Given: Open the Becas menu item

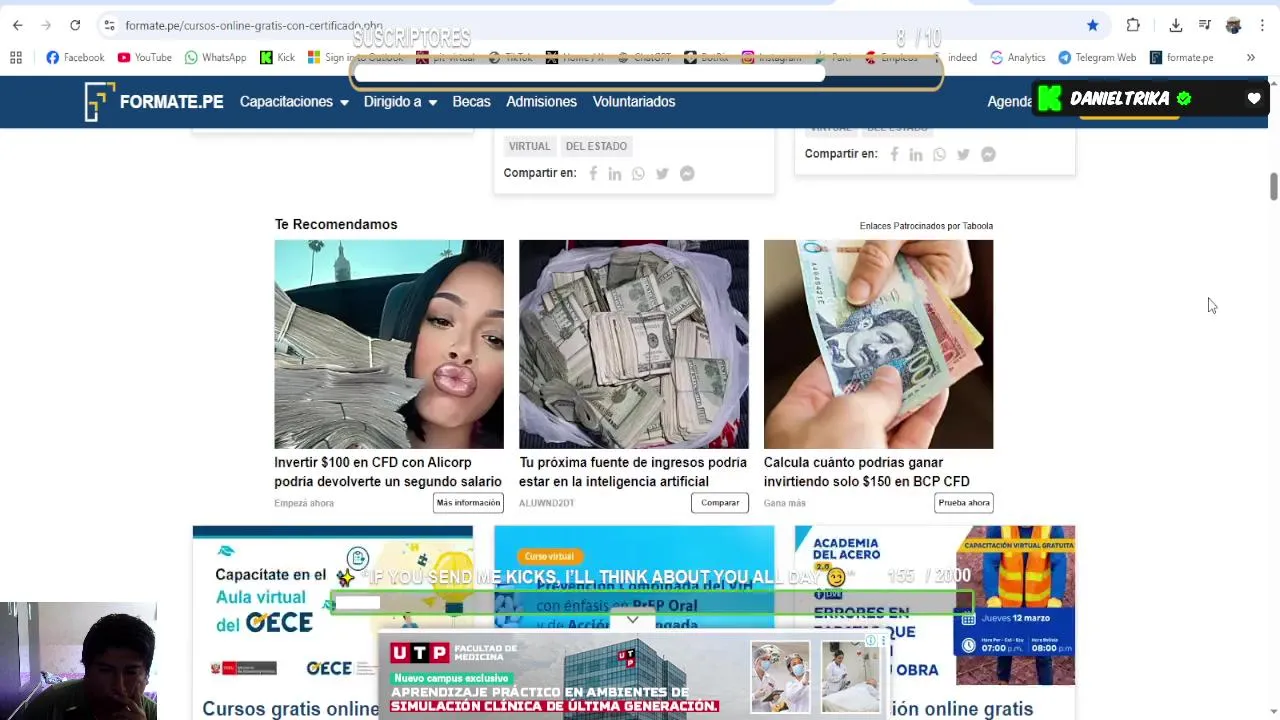Looking at the screenshot, I should pyautogui.click(x=471, y=101).
